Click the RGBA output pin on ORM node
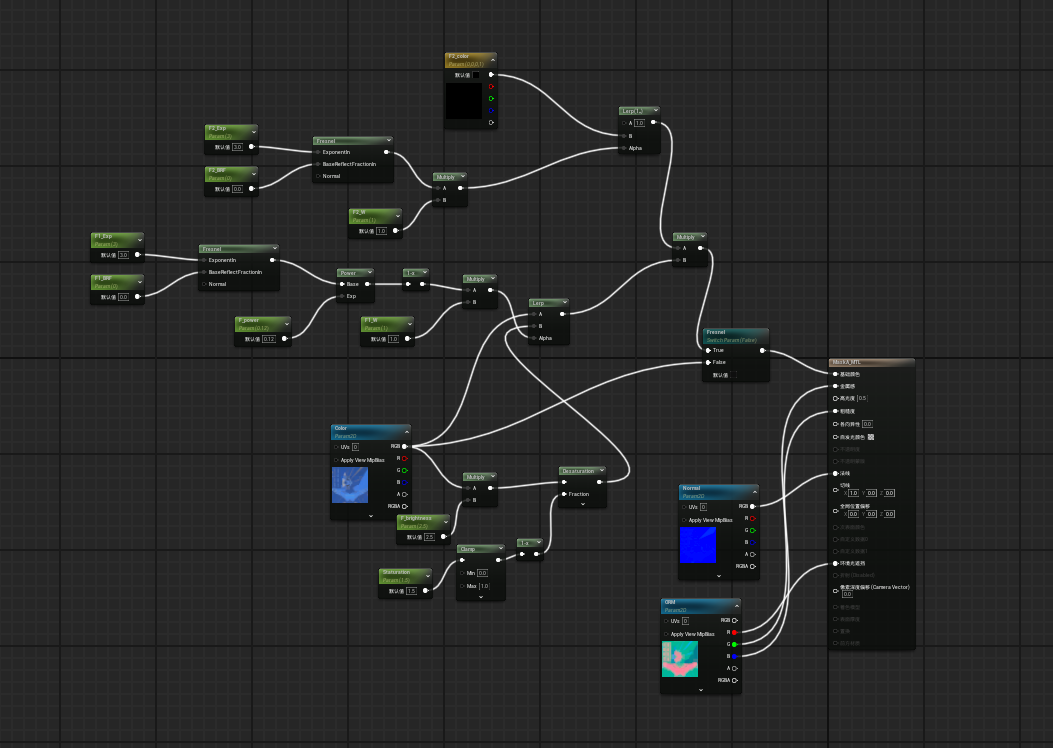The image size is (1053, 748). coord(735,681)
